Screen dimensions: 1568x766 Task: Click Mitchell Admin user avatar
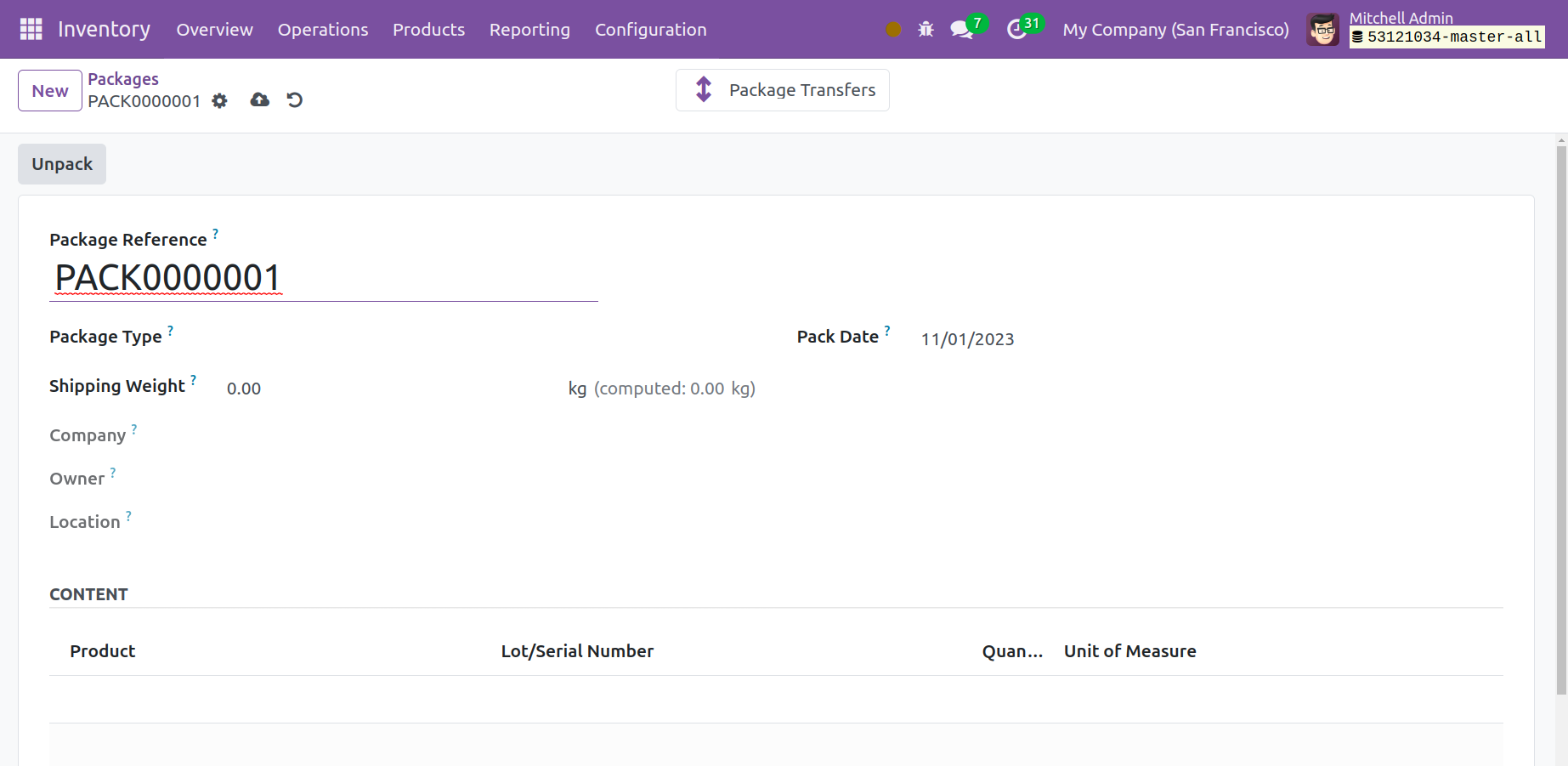coord(1322,30)
